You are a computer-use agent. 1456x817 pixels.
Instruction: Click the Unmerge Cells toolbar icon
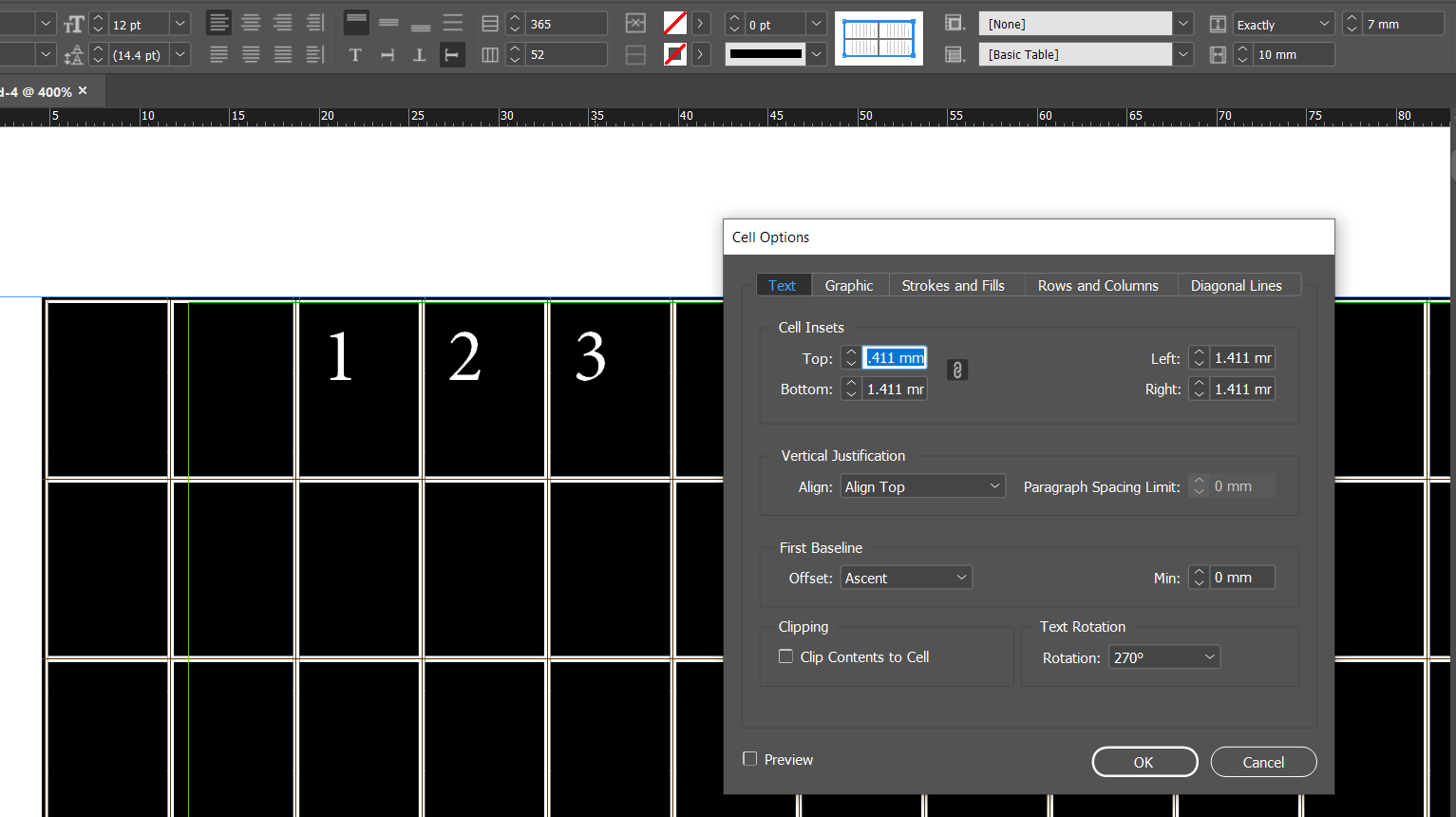[x=636, y=54]
